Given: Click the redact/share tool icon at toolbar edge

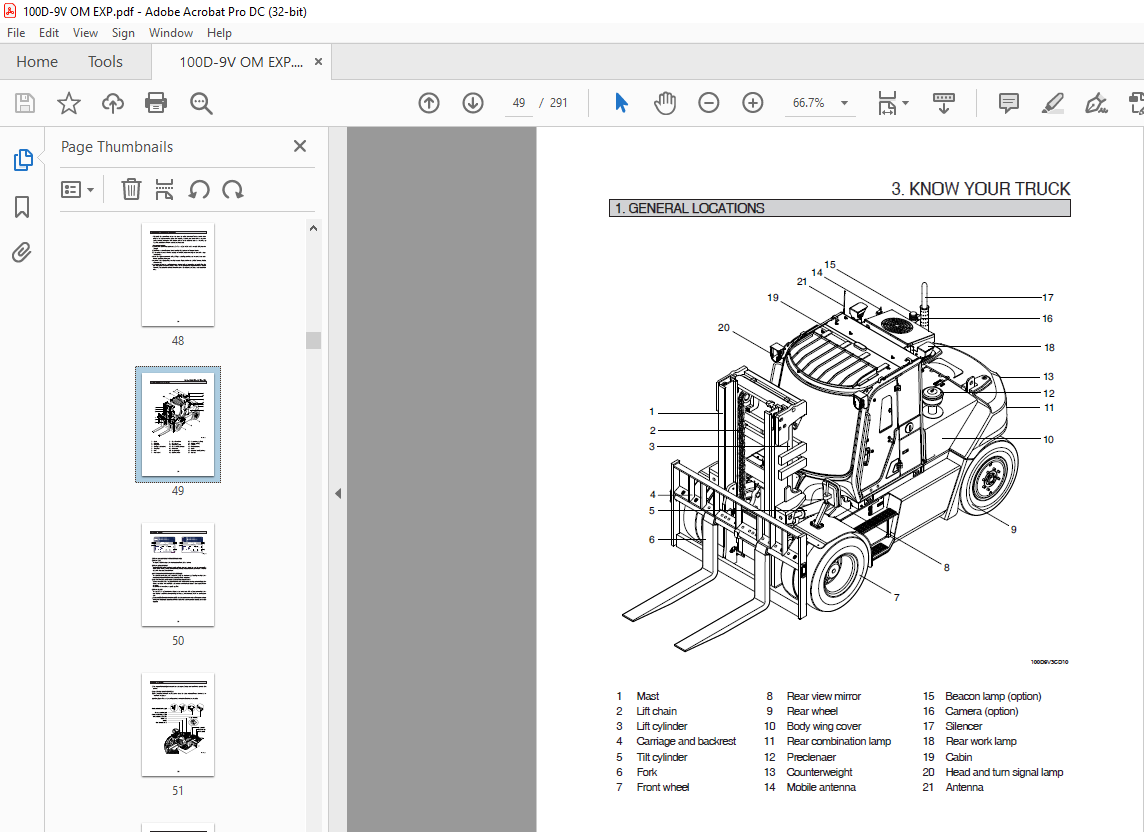Looking at the screenshot, I should pos(1136,103).
